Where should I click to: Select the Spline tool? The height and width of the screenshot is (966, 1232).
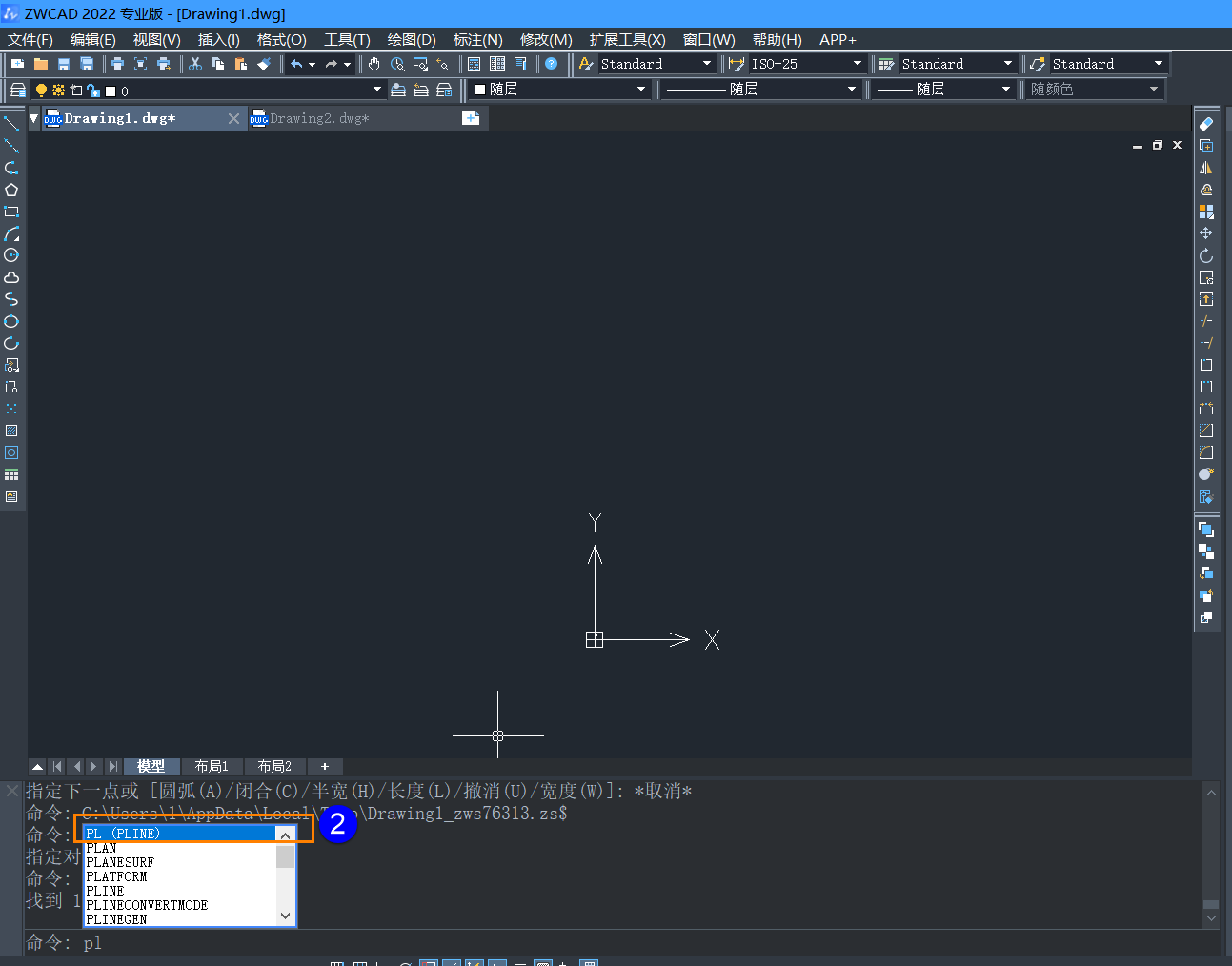[11, 299]
